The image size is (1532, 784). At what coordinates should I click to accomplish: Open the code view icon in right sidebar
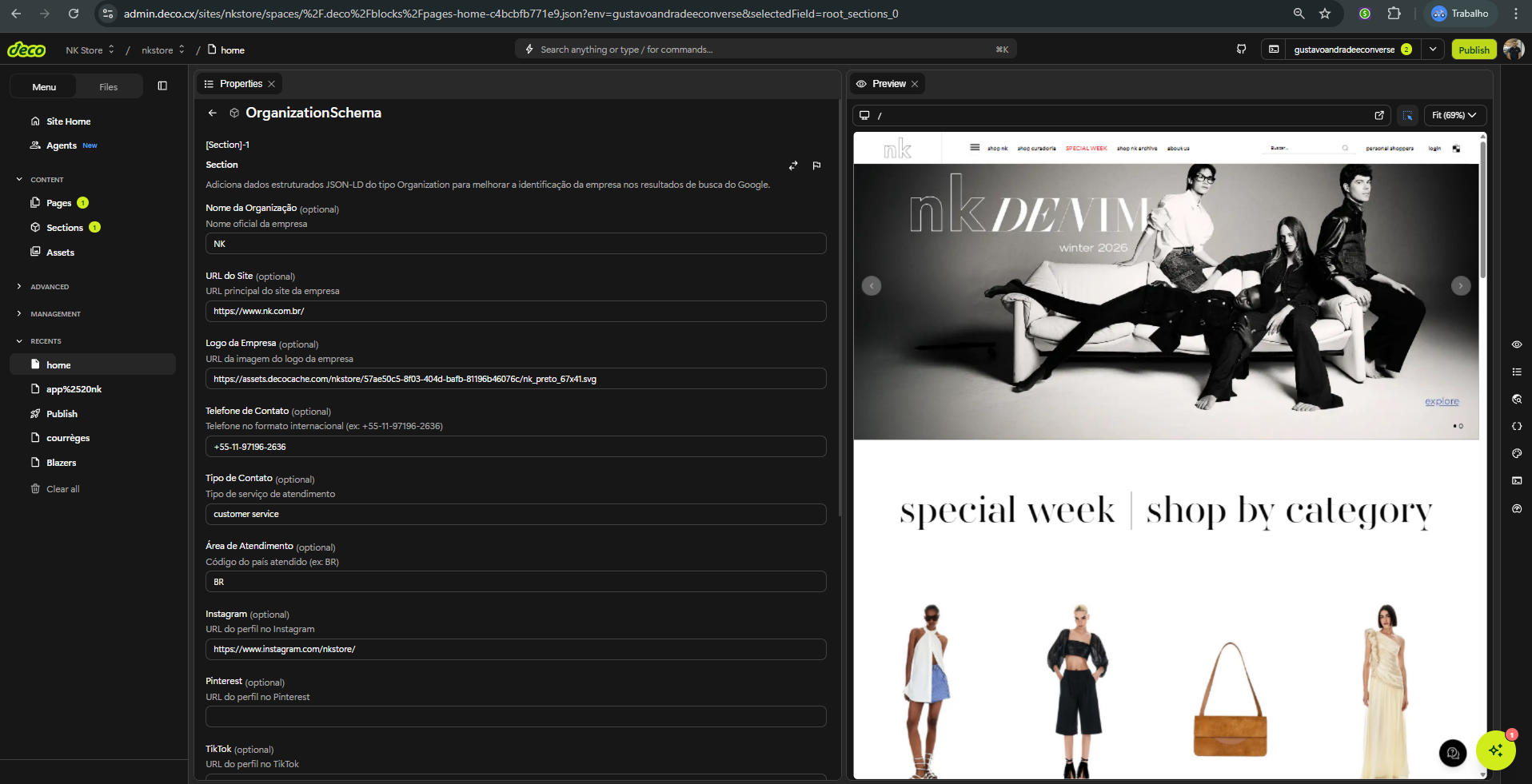coord(1518,426)
